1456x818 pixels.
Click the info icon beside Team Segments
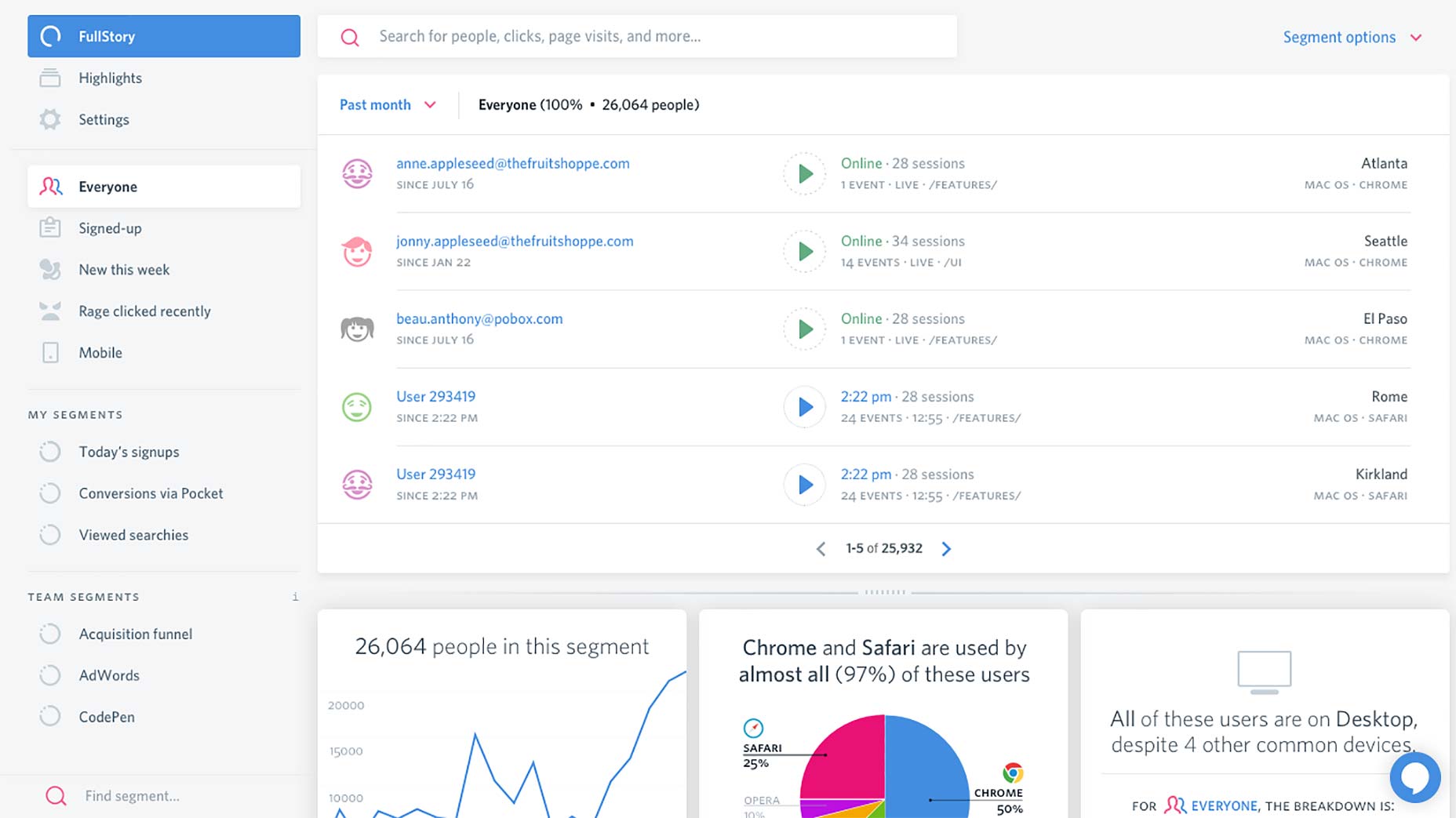coord(295,597)
